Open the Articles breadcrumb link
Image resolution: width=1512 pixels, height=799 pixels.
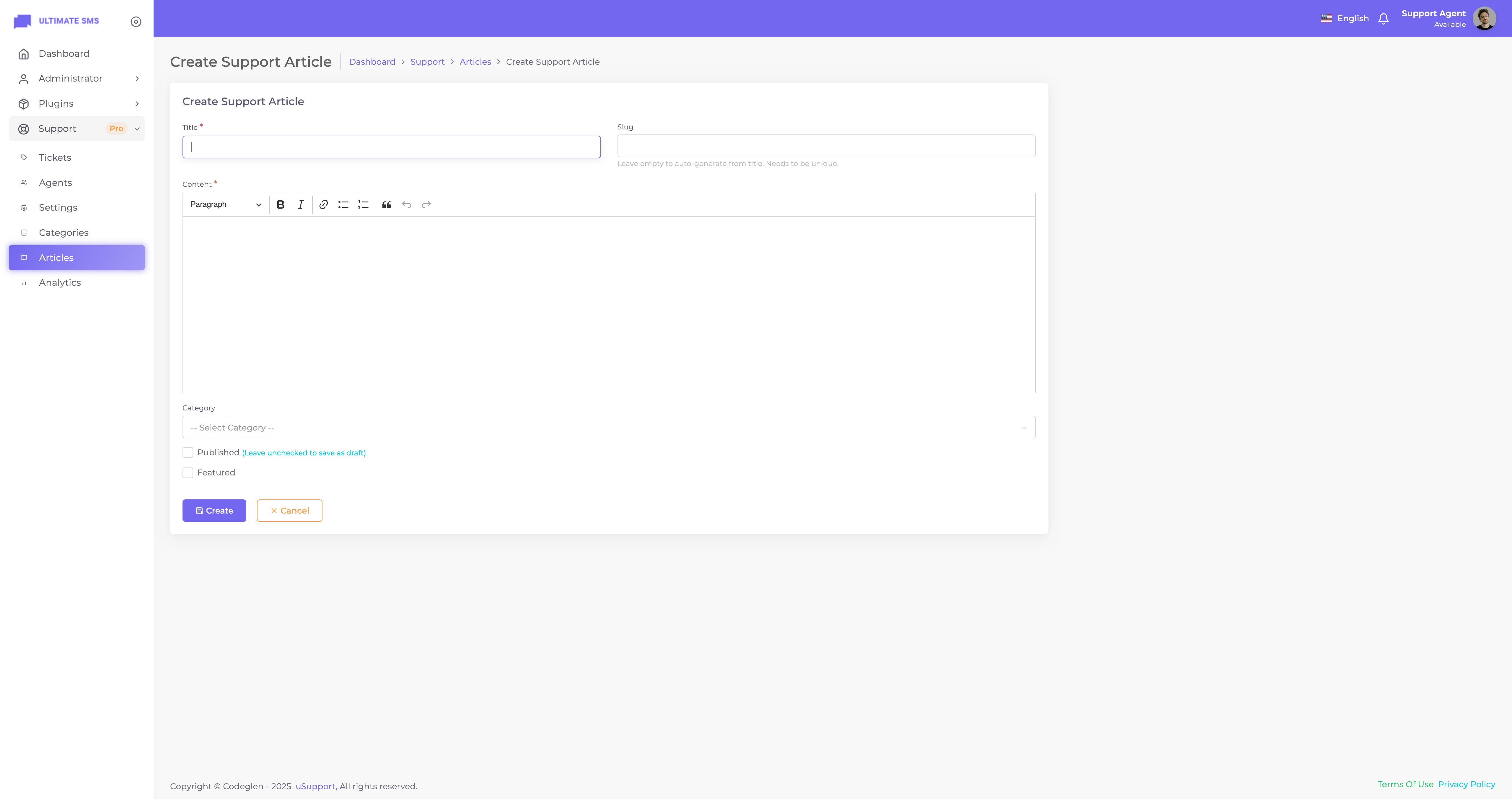click(475, 62)
